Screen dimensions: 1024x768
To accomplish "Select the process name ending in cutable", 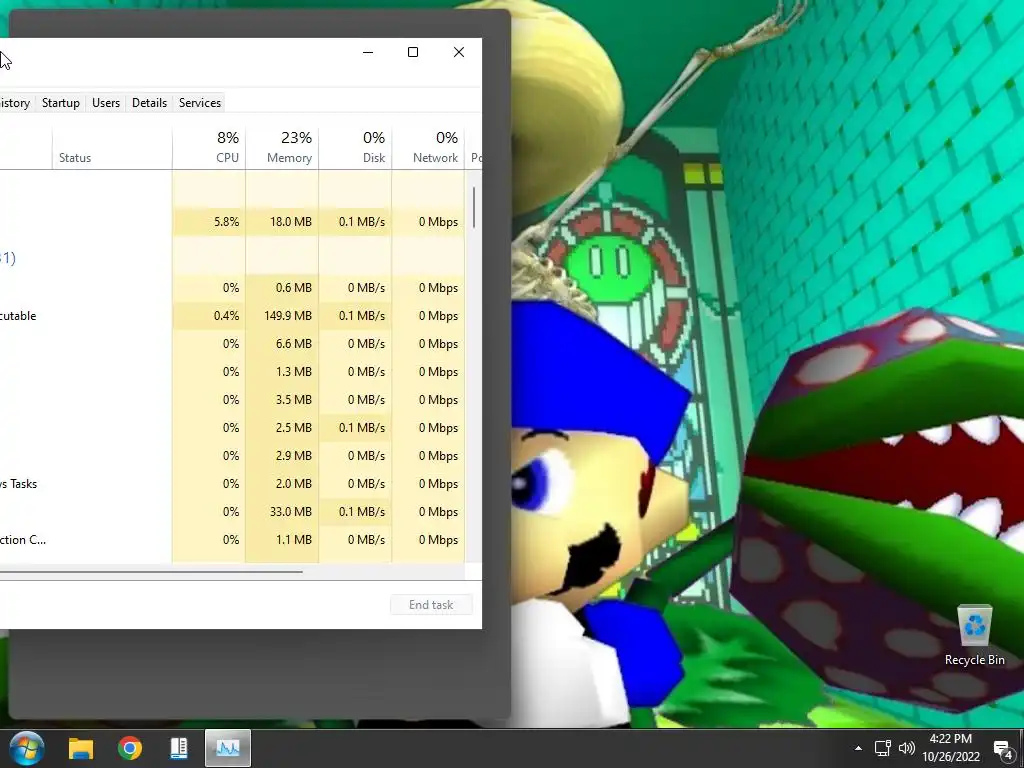I will [x=18, y=315].
